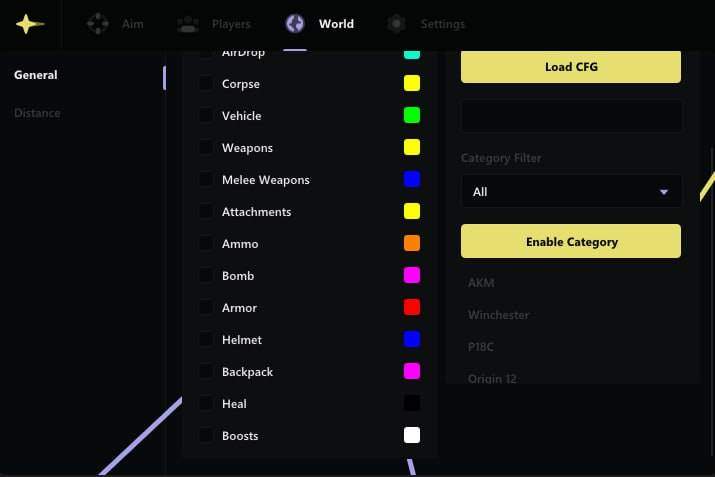Open the Weapons yellow color swatch
The height and width of the screenshot is (477, 715).
point(412,147)
